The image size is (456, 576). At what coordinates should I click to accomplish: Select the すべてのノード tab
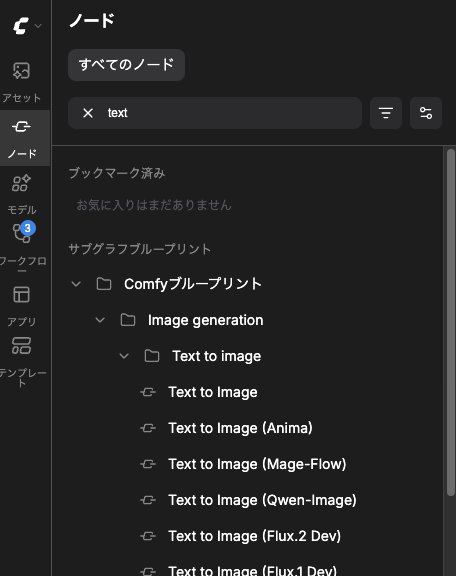tap(126, 65)
